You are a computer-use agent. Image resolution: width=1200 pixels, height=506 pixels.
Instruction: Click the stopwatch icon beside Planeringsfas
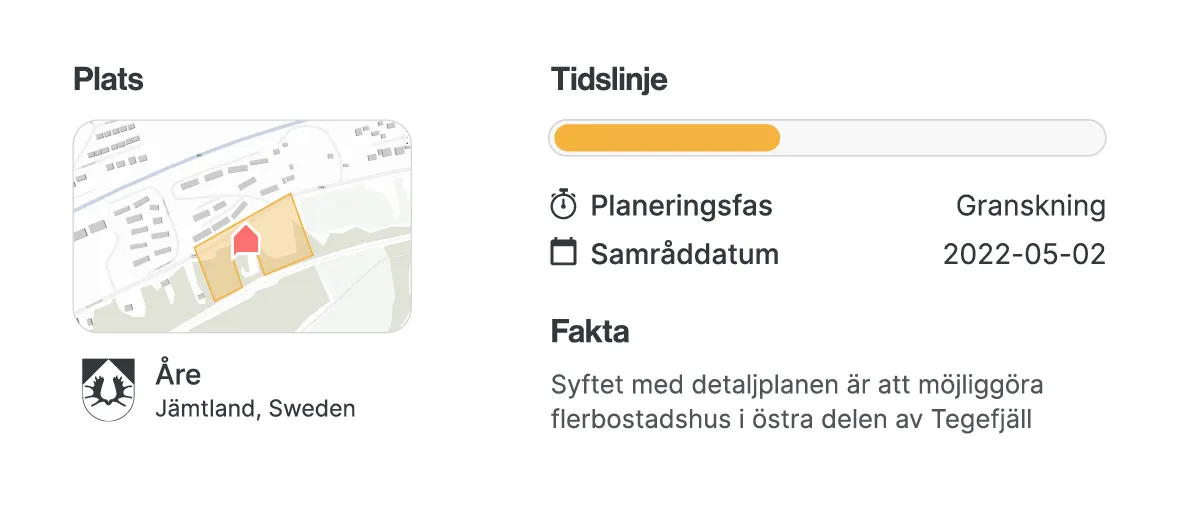point(564,206)
